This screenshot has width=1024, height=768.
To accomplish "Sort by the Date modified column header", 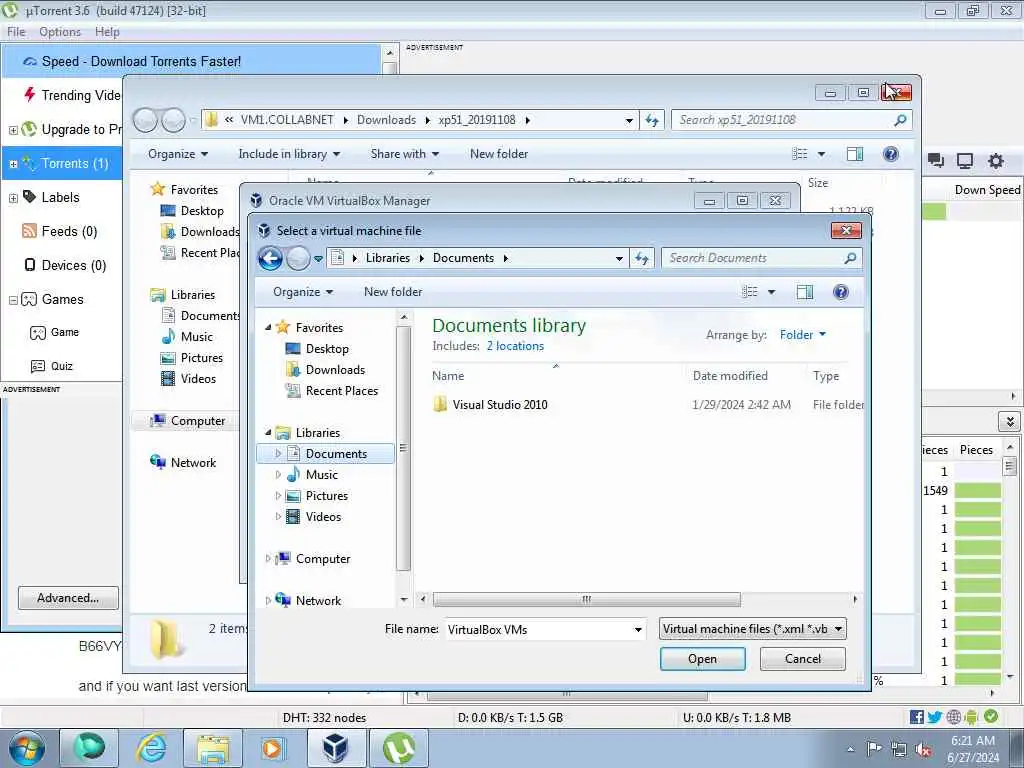I will point(730,376).
